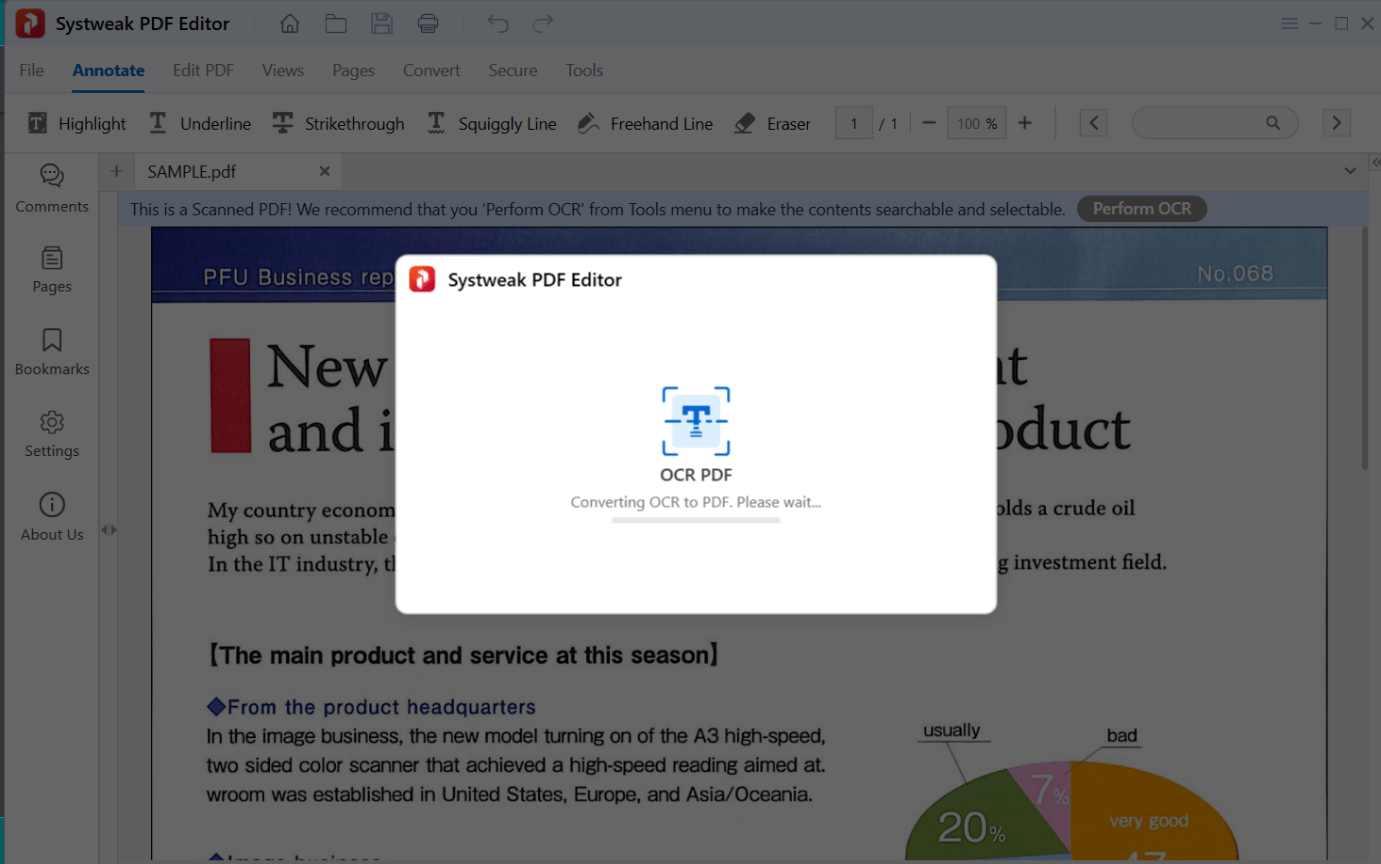Print the document with printer icon
This screenshot has width=1381, height=864.
click(x=428, y=24)
